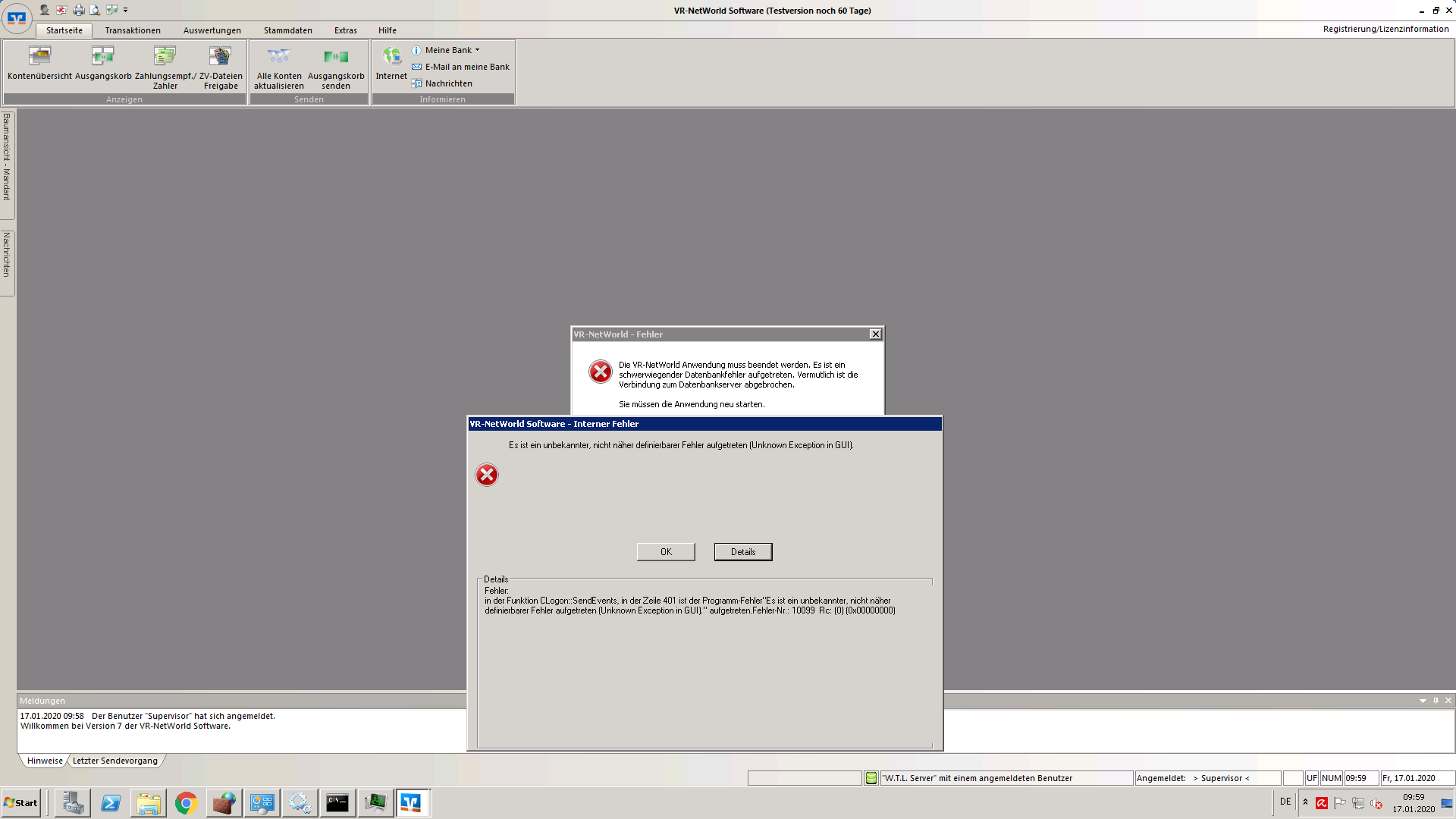Click Registrierung/Lizenzinformation link

[x=1385, y=29]
